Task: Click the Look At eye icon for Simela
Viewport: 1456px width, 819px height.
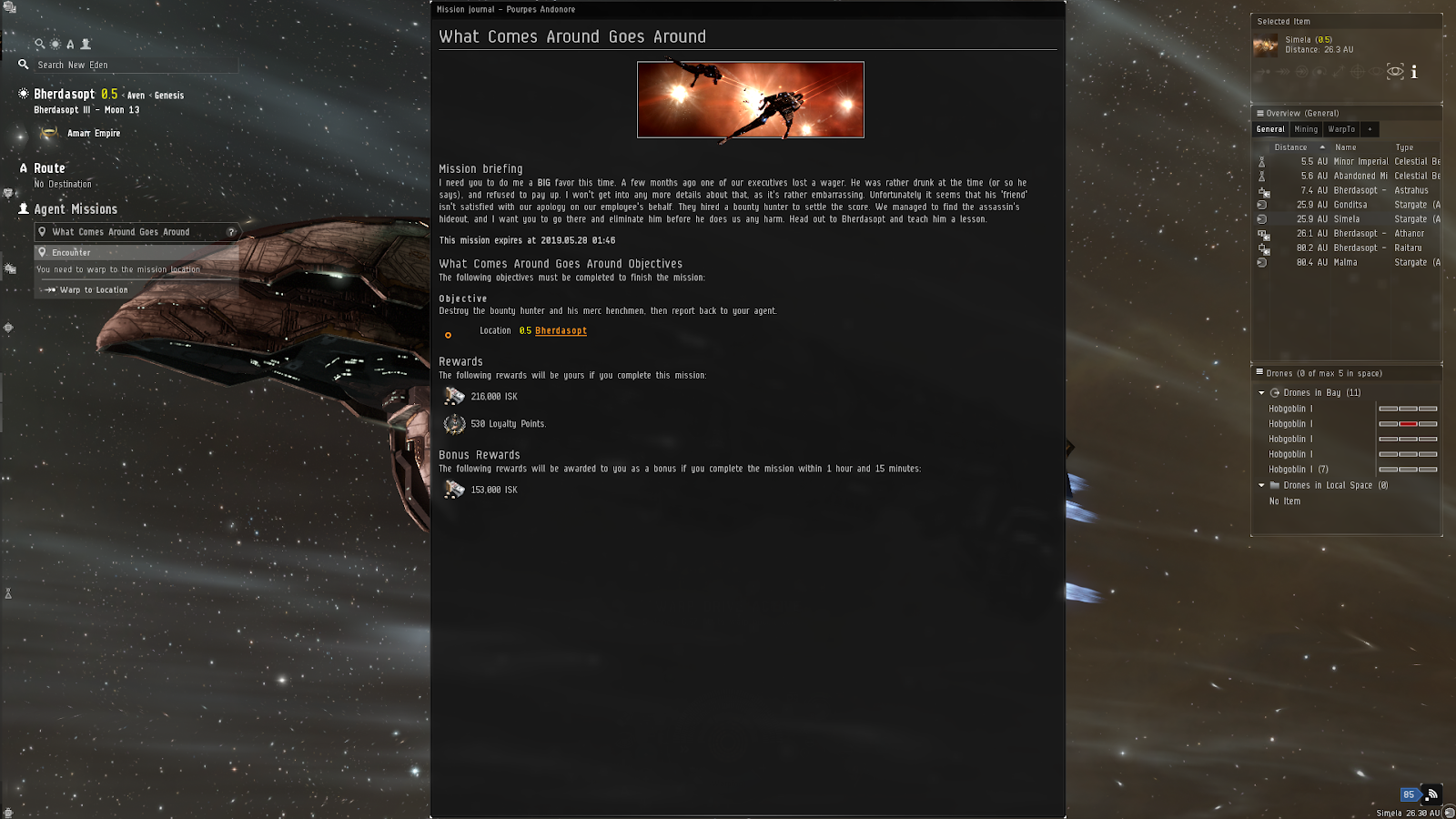Action: coord(1395,72)
